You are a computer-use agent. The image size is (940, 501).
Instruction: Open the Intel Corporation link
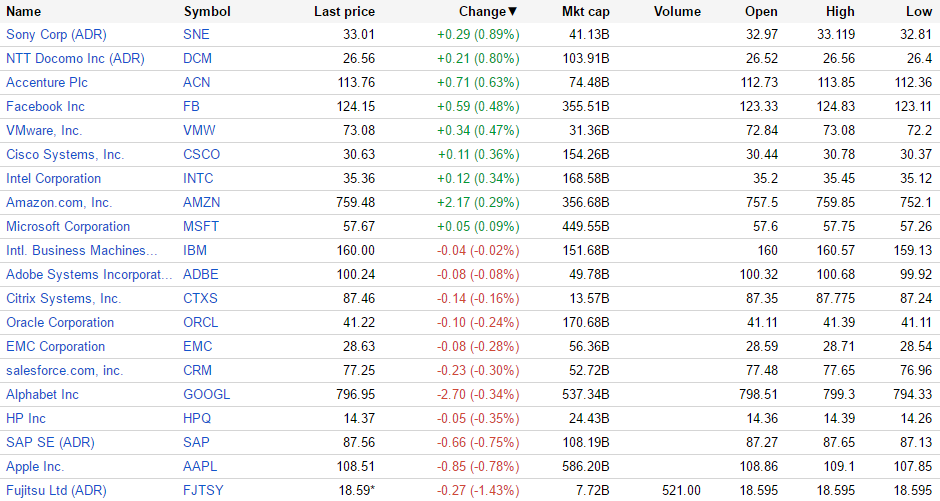tap(53, 178)
